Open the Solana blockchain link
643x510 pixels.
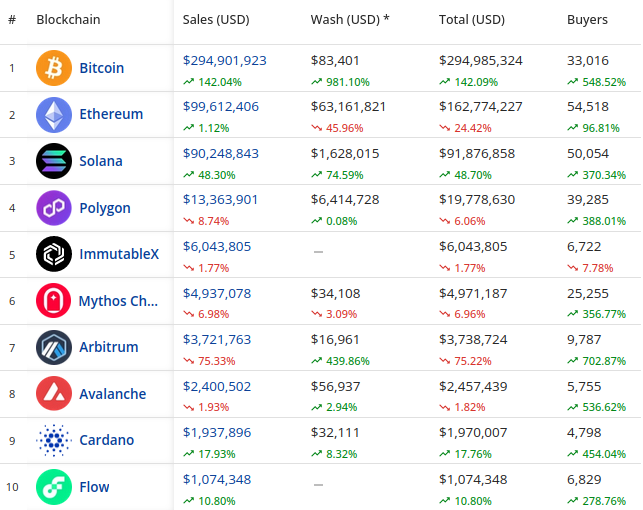click(101, 161)
